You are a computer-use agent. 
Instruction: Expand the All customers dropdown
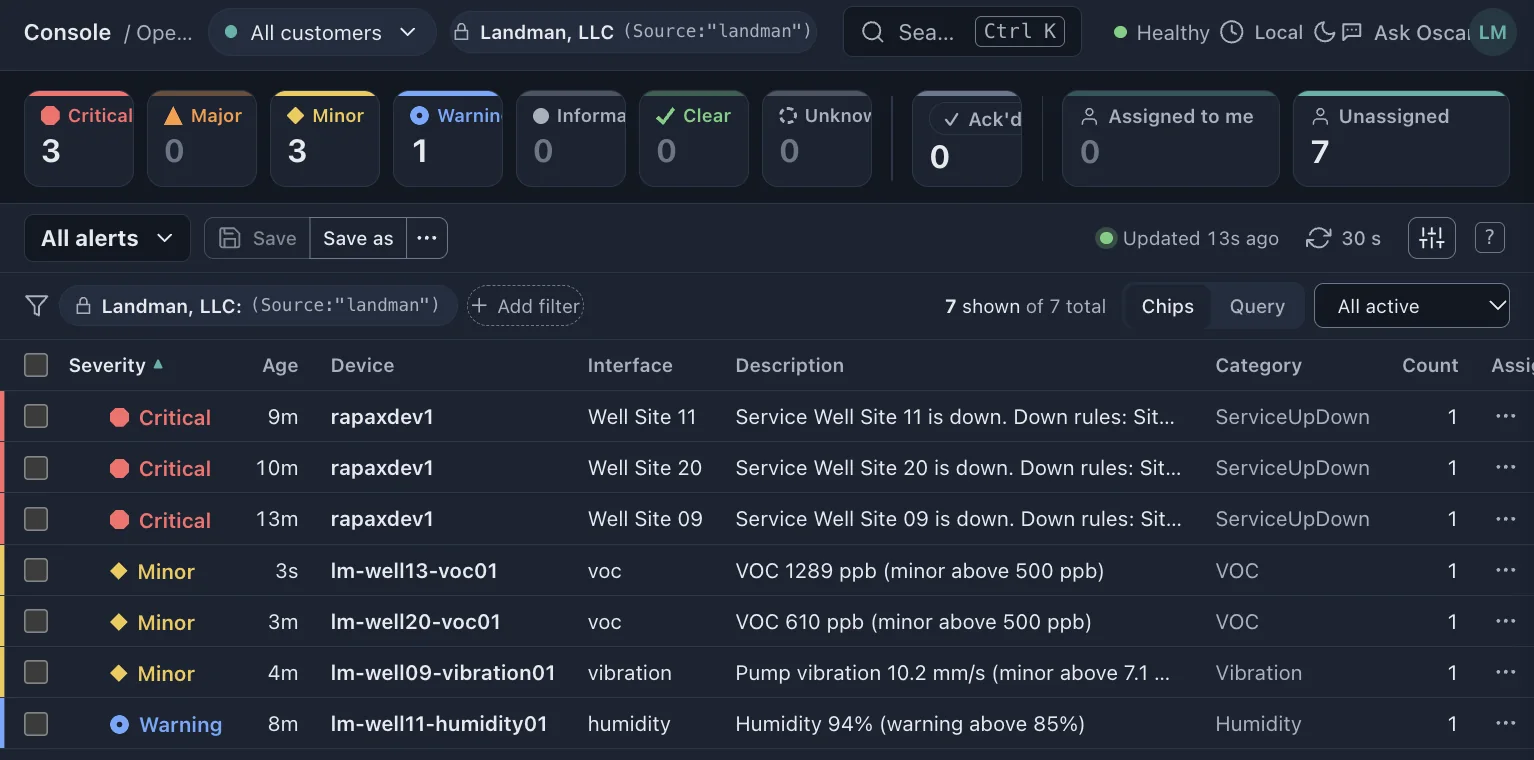[322, 32]
